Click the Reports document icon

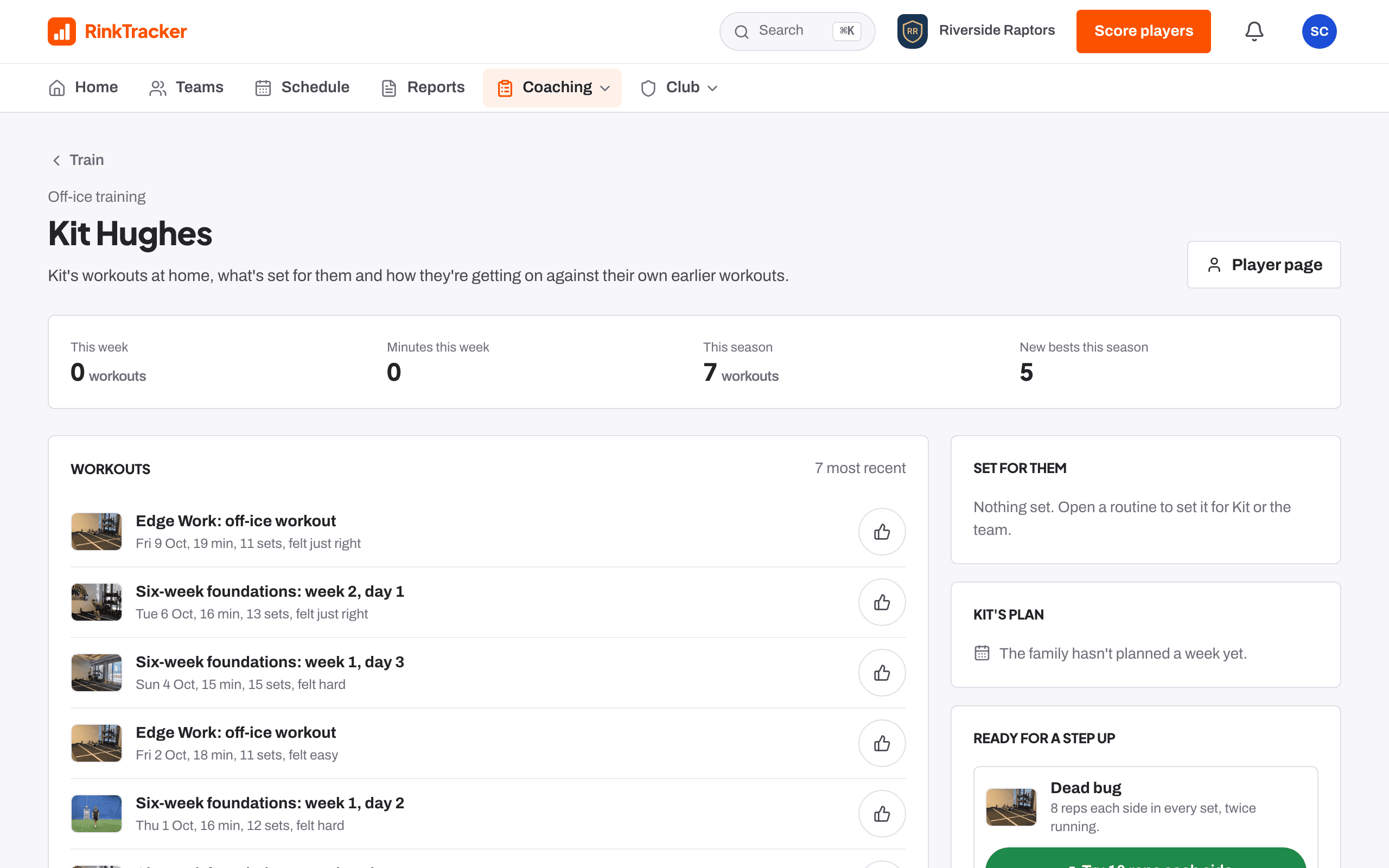(389, 88)
